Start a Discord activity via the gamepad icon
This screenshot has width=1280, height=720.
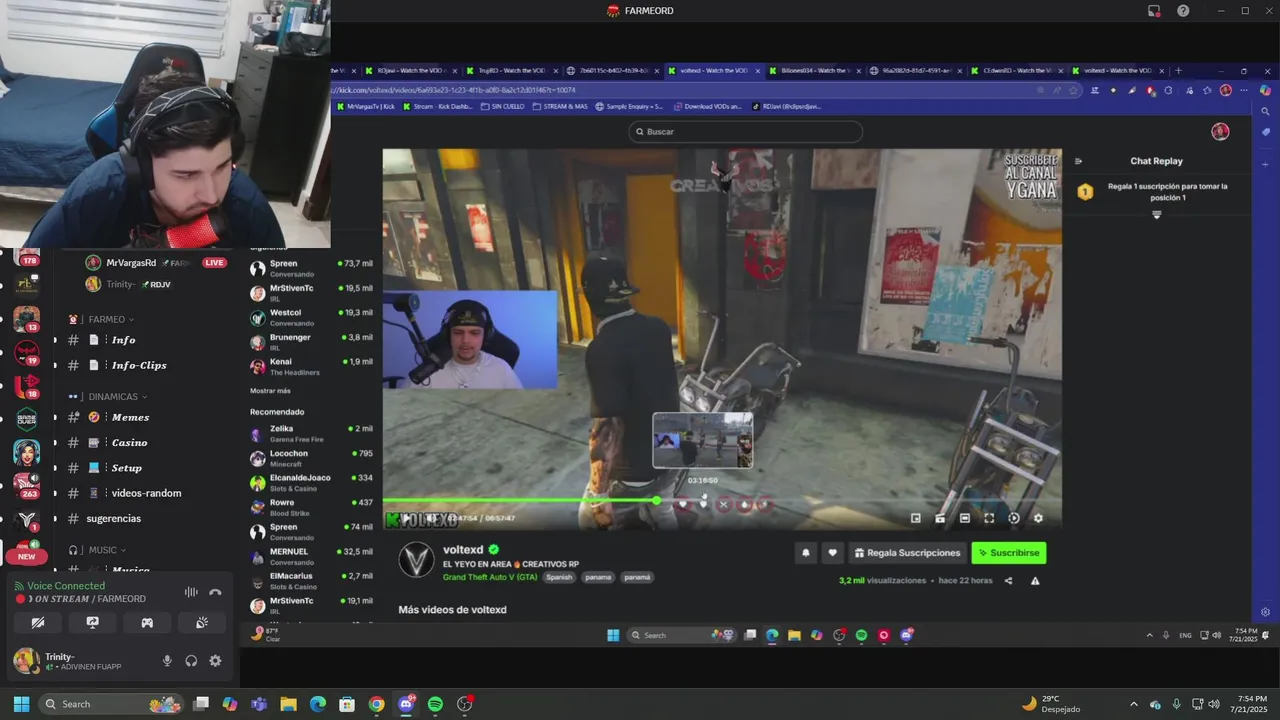point(147,622)
